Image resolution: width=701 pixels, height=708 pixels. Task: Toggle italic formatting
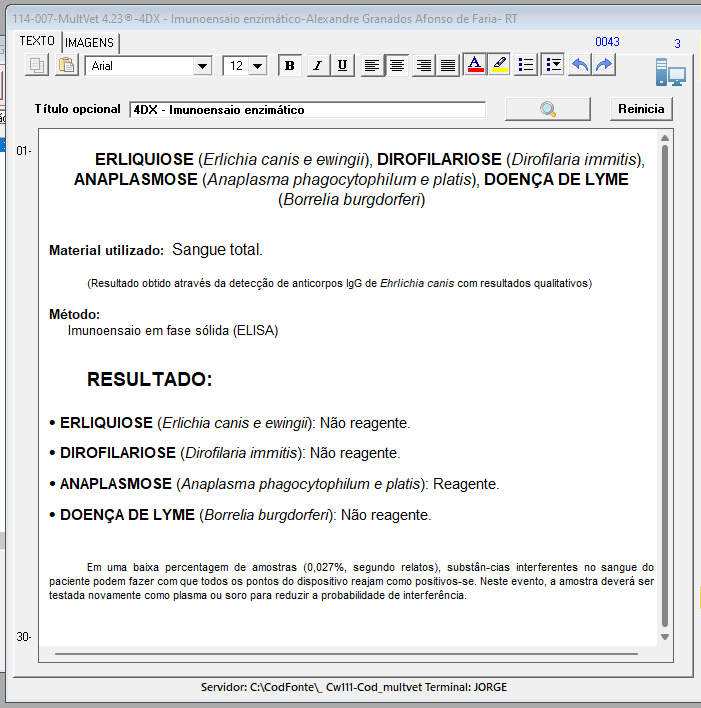pyautogui.click(x=317, y=65)
